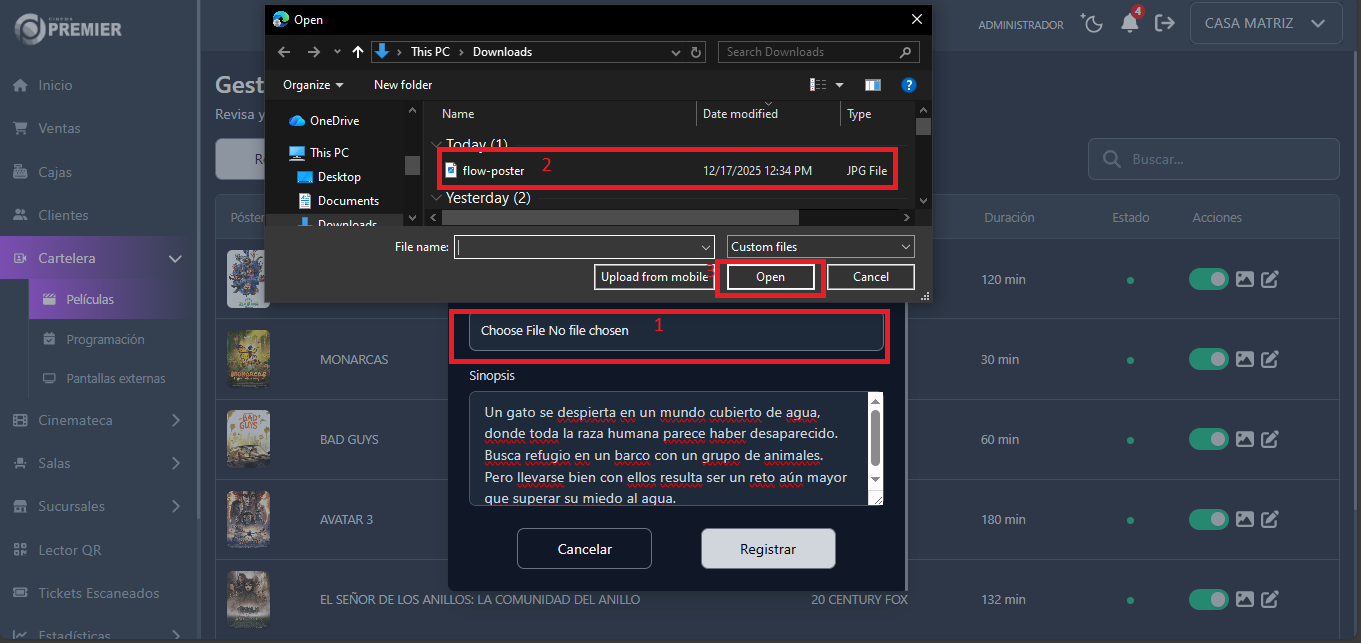The width and height of the screenshot is (1361, 643).
Task: Disable the AVATAR 3 status toggle
Action: tap(1208, 519)
